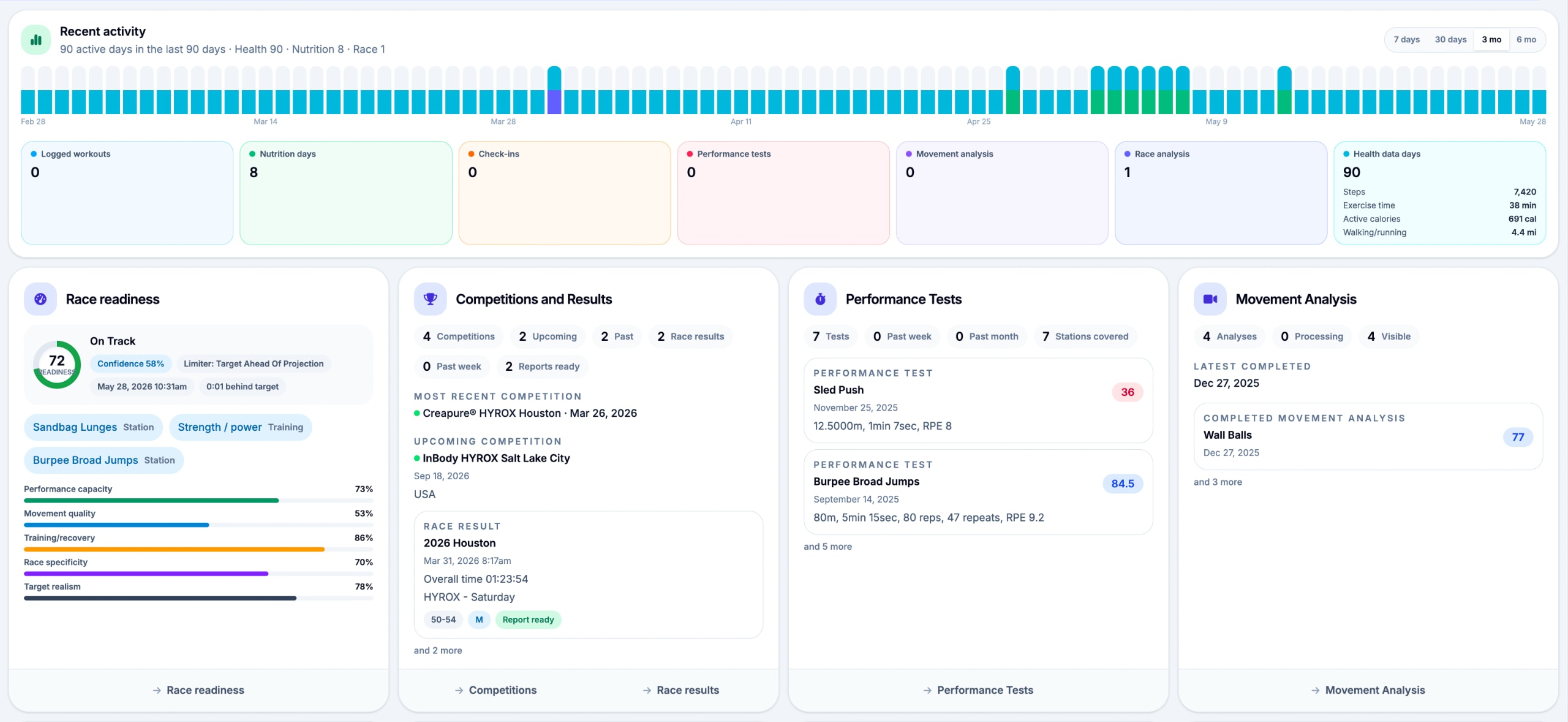Screen dimensions: 1568x722
Task: Open the Race readiness footer link
Action: coord(198,691)
